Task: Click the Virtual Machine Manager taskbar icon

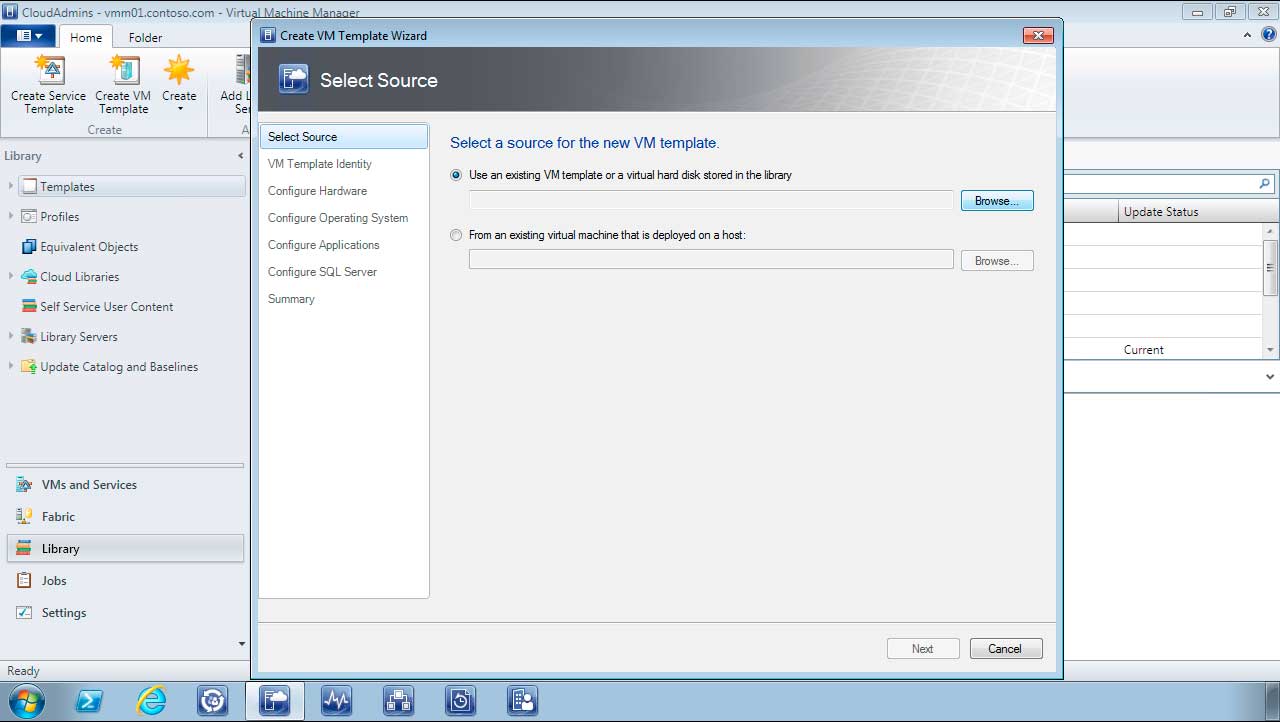Action: click(x=275, y=701)
